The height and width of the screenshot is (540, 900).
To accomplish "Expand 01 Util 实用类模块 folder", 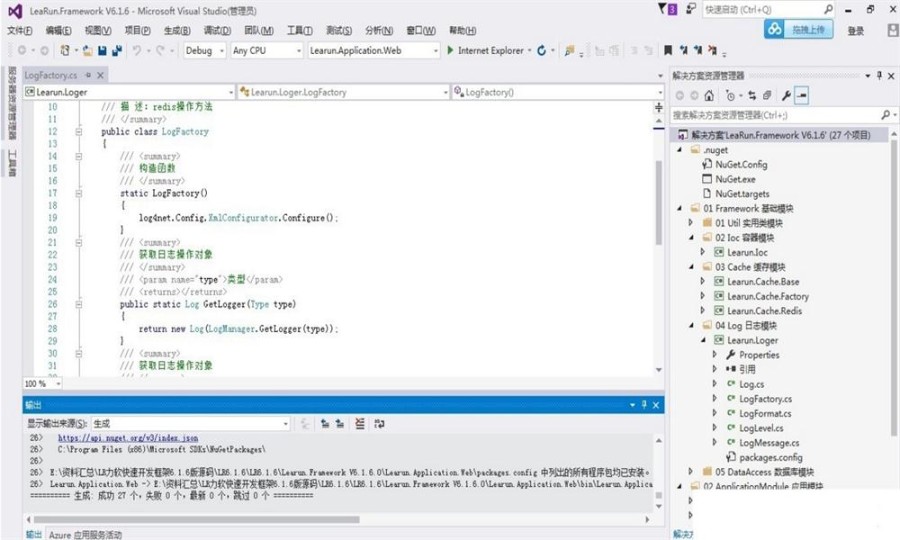I will coord(691,223).
